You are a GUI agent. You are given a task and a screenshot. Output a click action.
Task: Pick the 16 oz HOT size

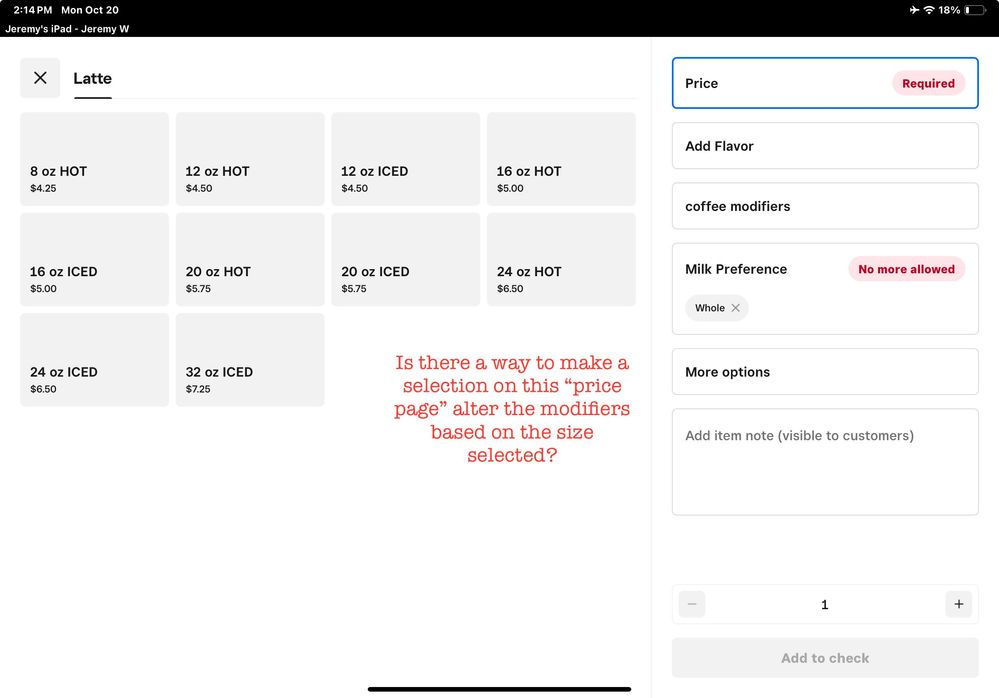pos(561,159)
